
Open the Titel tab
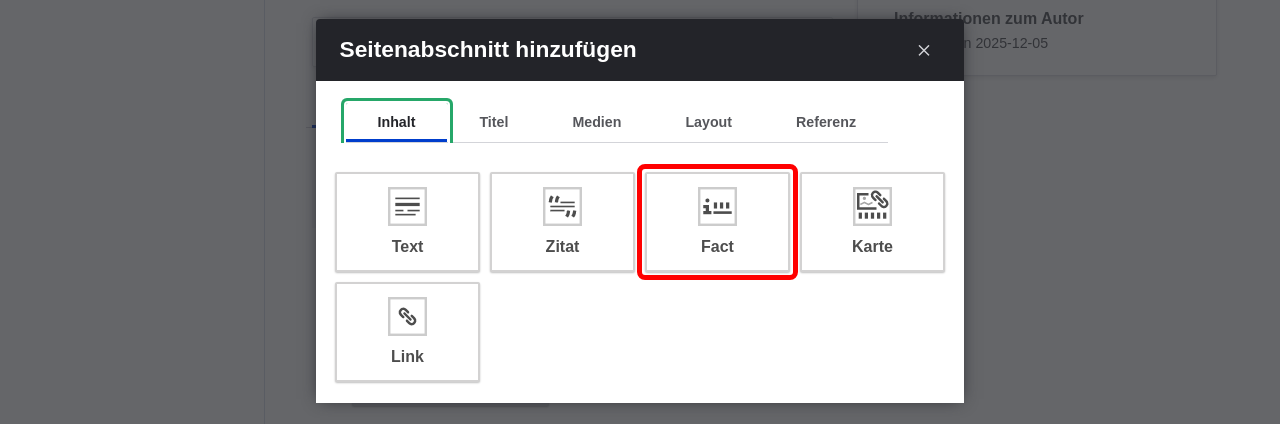494,122
